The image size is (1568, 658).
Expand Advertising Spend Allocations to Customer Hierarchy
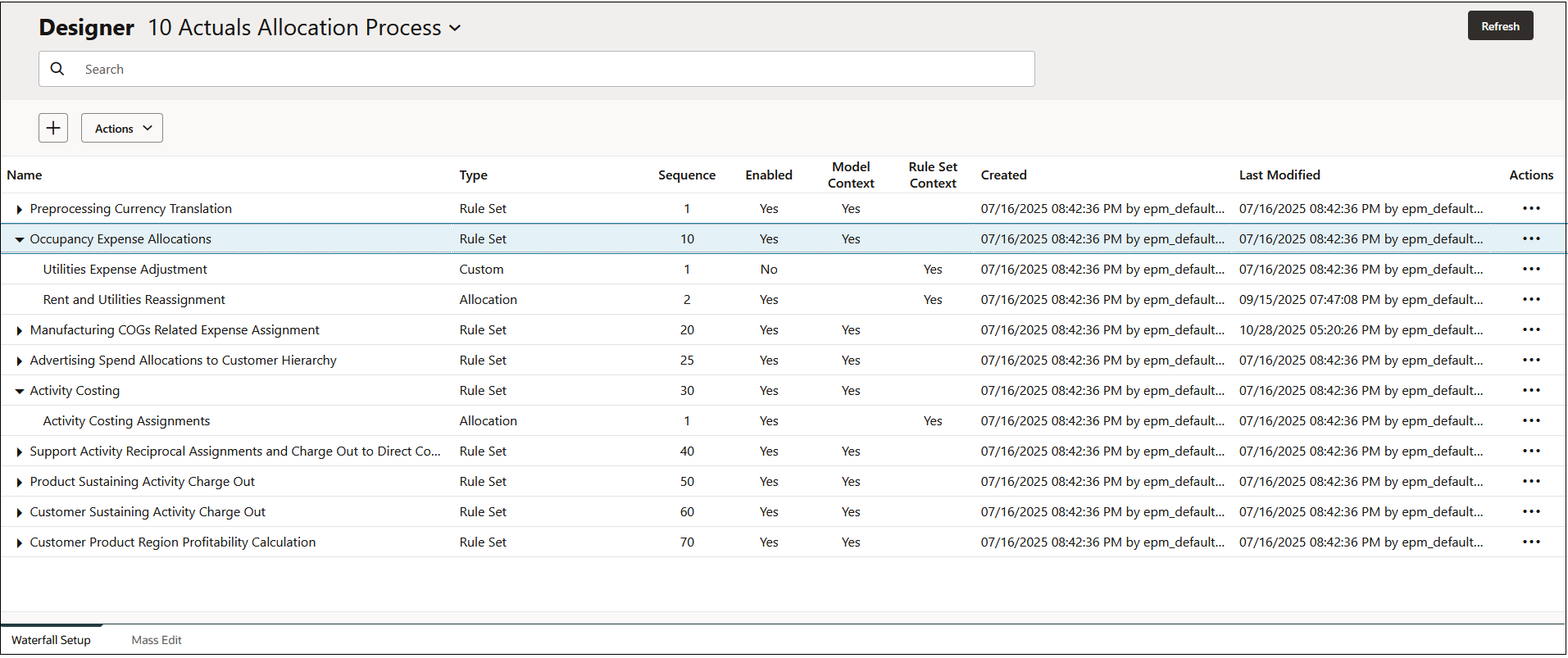click(x=19, y=361)
